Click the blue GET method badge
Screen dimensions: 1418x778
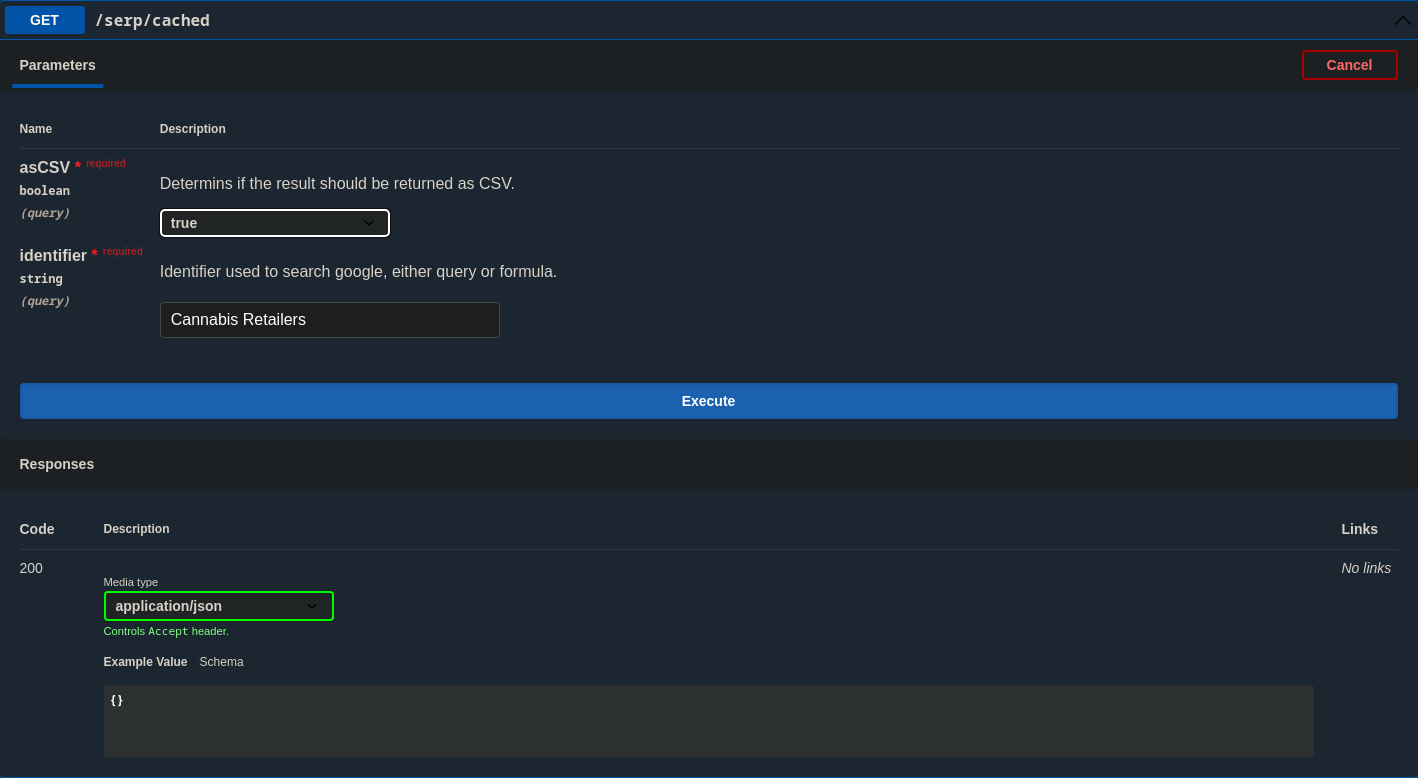click(x=45, y=20)
